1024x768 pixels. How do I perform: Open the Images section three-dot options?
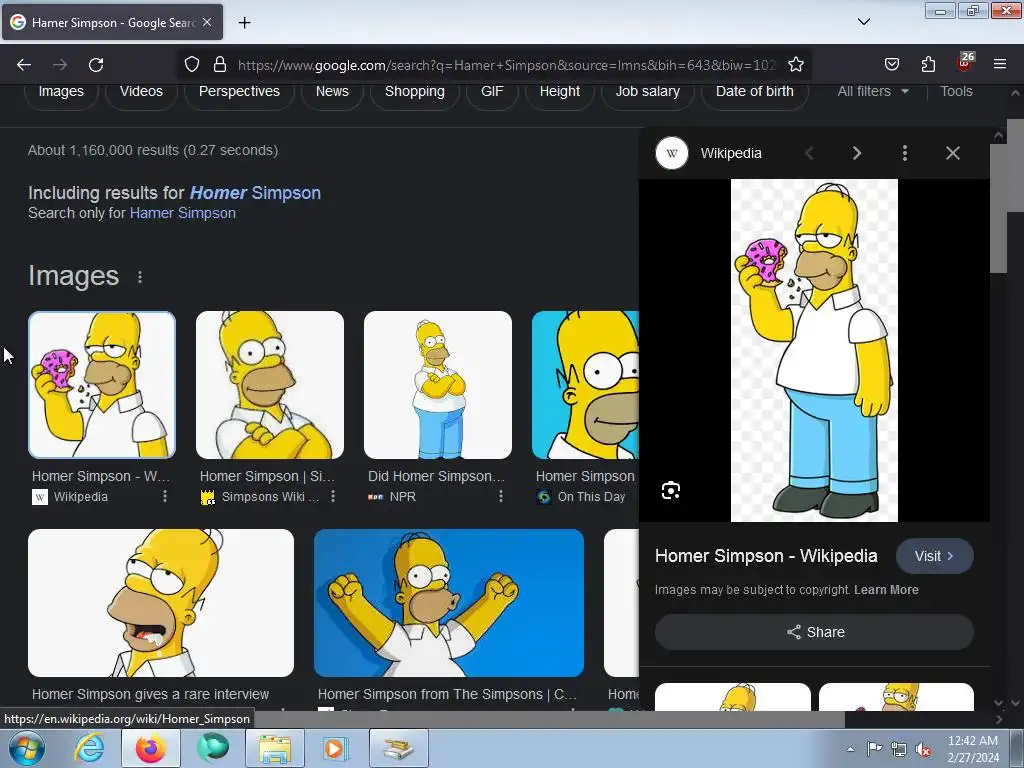(x=140, y=277)
